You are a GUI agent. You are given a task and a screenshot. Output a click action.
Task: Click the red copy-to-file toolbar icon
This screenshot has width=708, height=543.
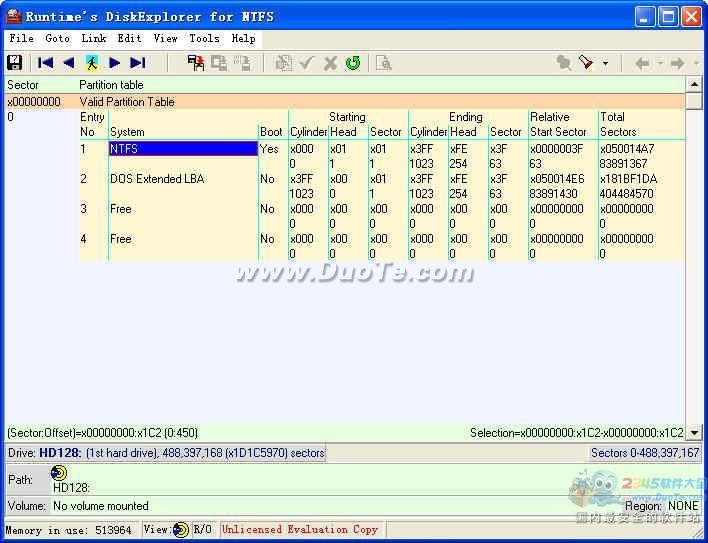click(196, 63)
